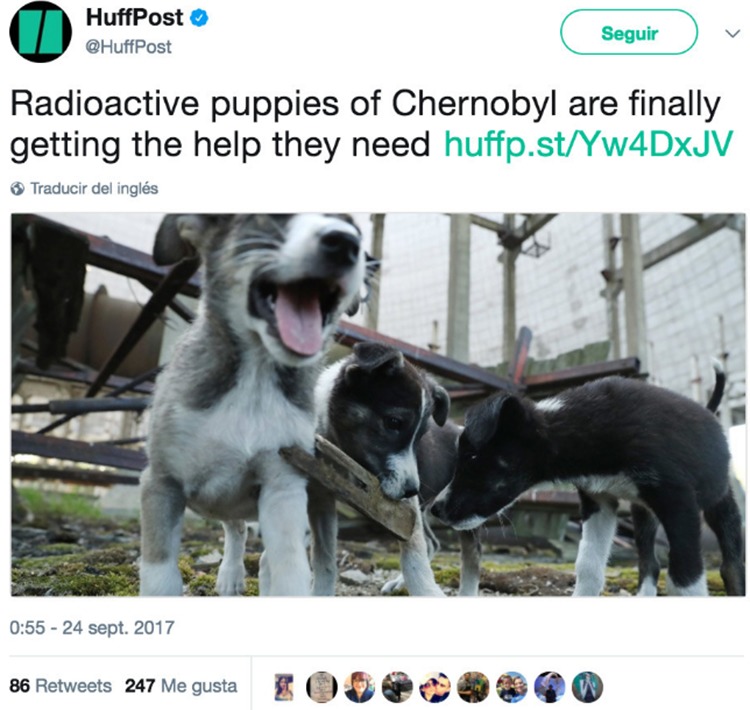Open fifth liker's couple avatar

tap(435, 687)
